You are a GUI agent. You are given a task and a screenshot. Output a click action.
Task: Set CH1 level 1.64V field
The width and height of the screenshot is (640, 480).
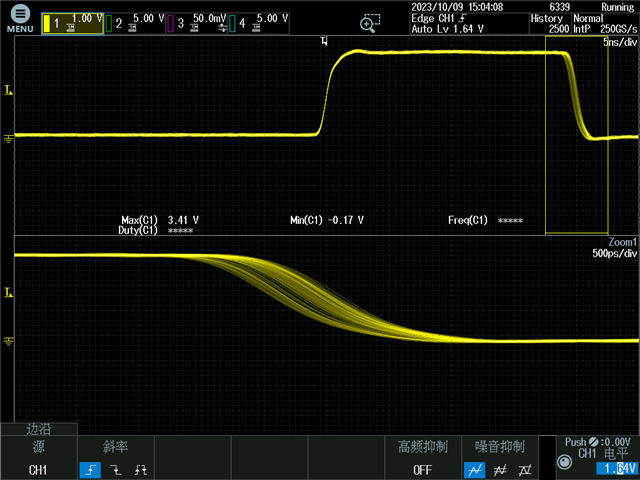pos(616,469)
